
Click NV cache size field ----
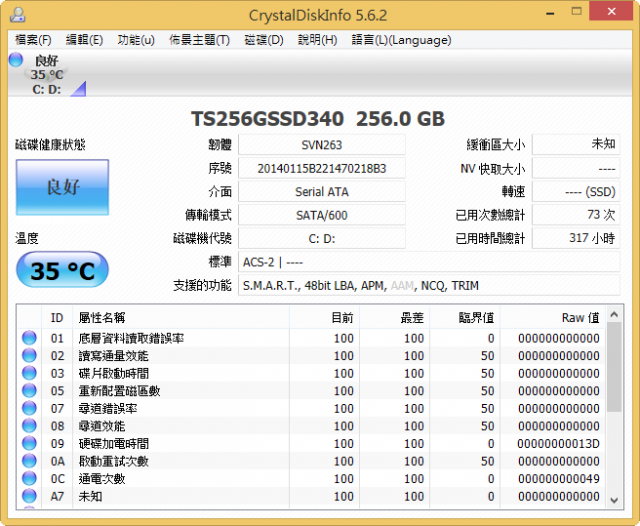[x=576, y=169]
